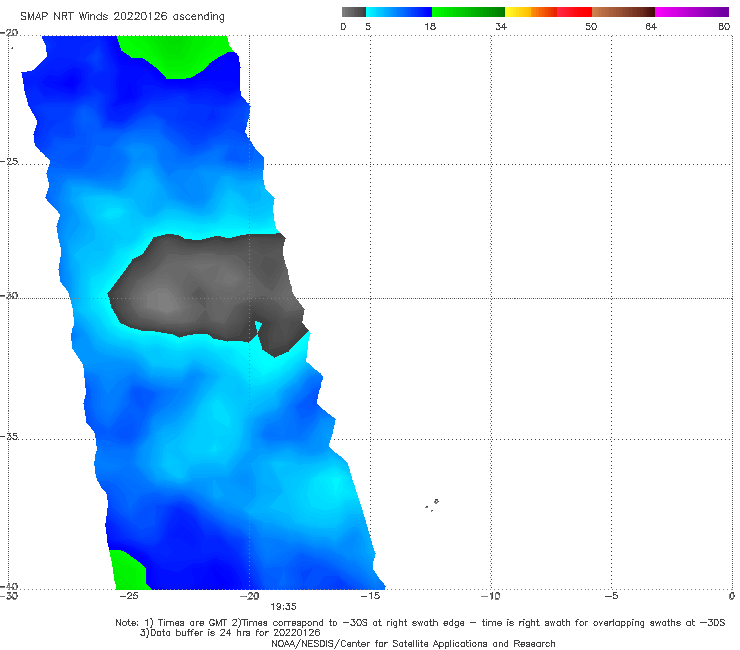Click the note line 'Data buffer is 24 hrs'
This screenshot has height=650, width=740.
(x=230, y=633)
